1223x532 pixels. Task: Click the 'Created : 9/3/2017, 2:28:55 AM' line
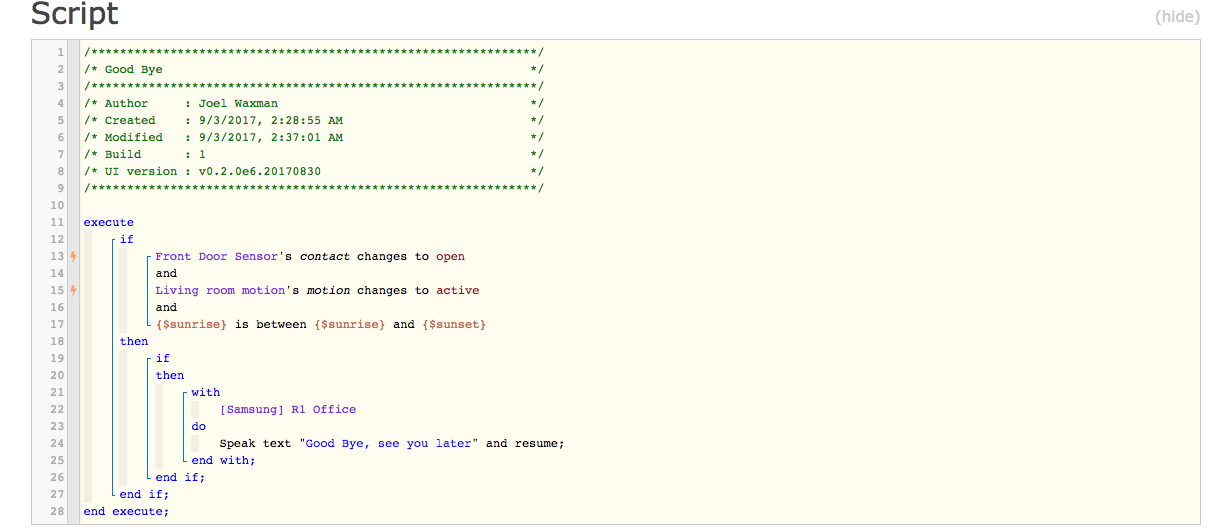[x=313, y=120]
